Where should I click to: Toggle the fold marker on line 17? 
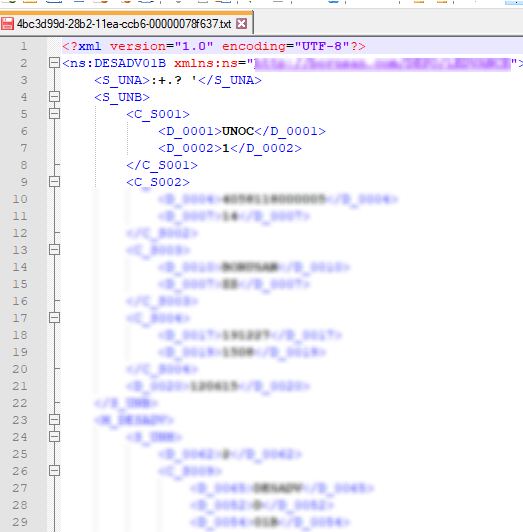click(x=54, y=318)
